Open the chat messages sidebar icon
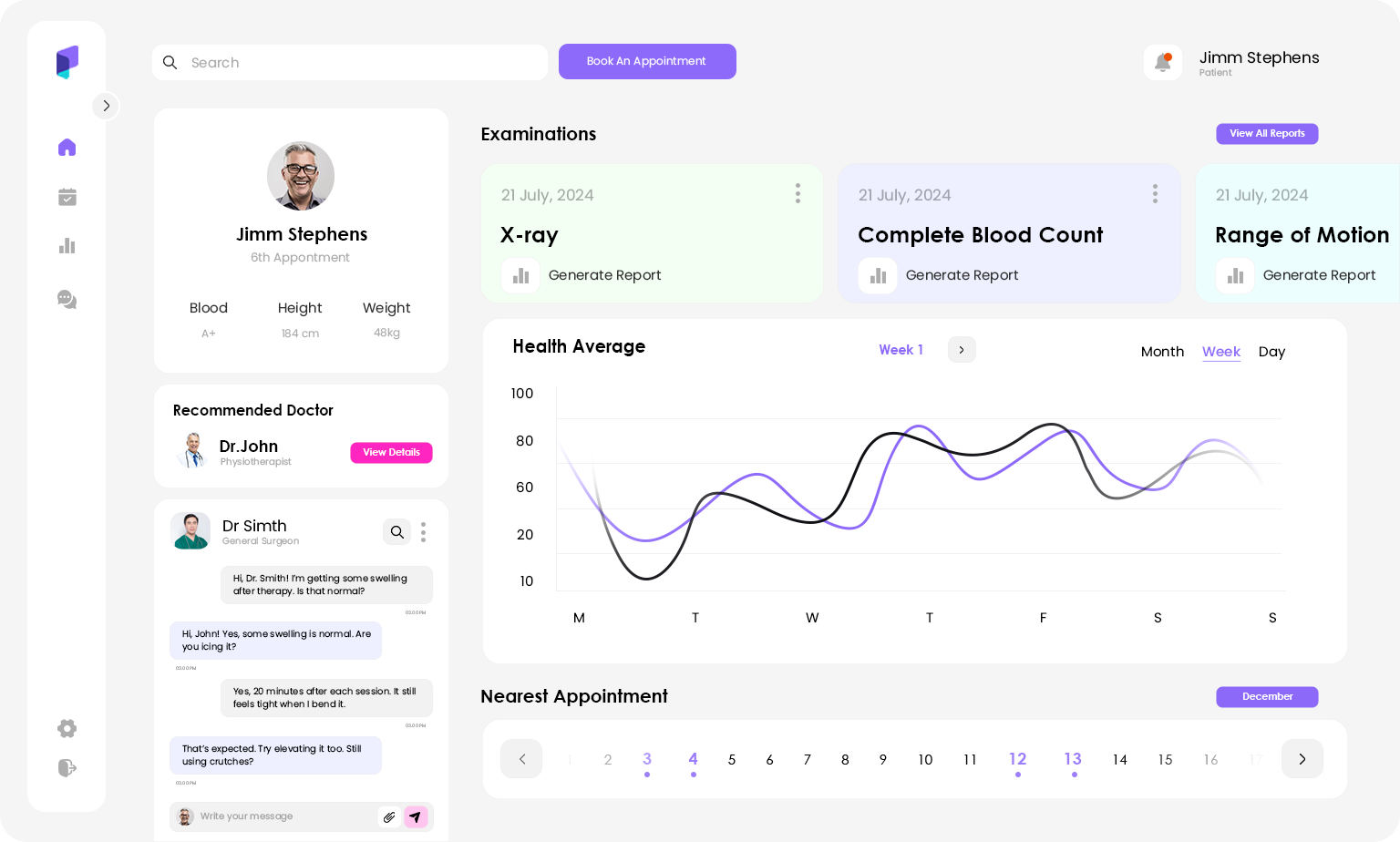This screenshot has width=1400, height=842. (67, 299)
